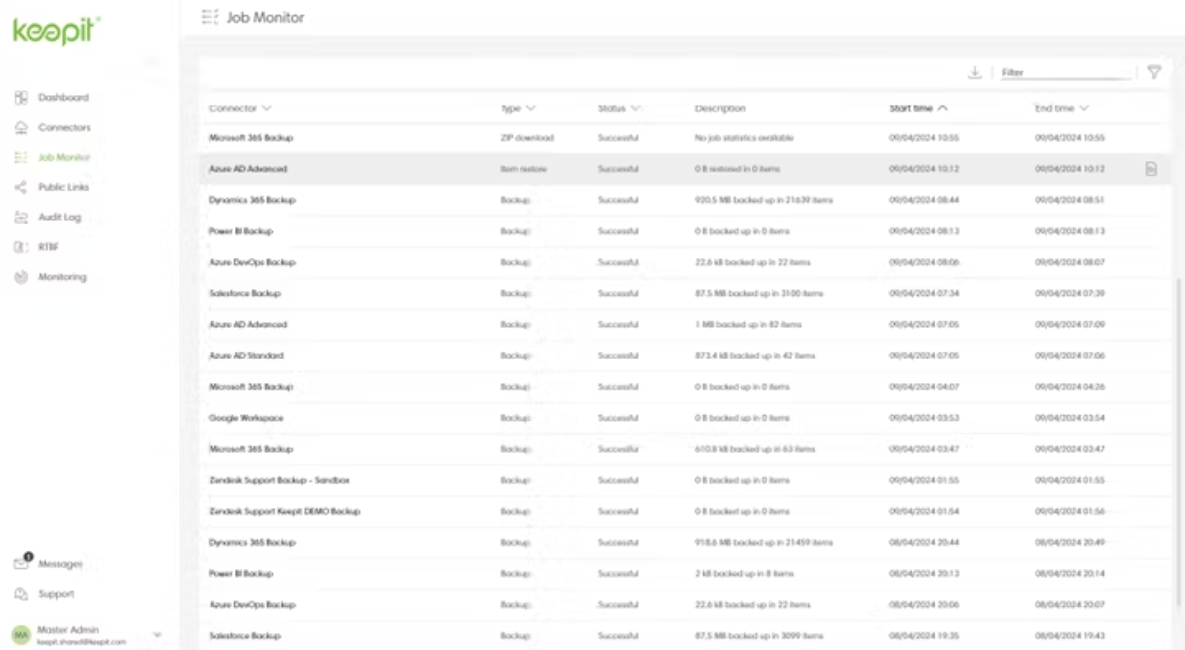Click the Monitoring icon
Image resolution: width=1185 pixels, height=650 pixels.
tap(21, 277)
